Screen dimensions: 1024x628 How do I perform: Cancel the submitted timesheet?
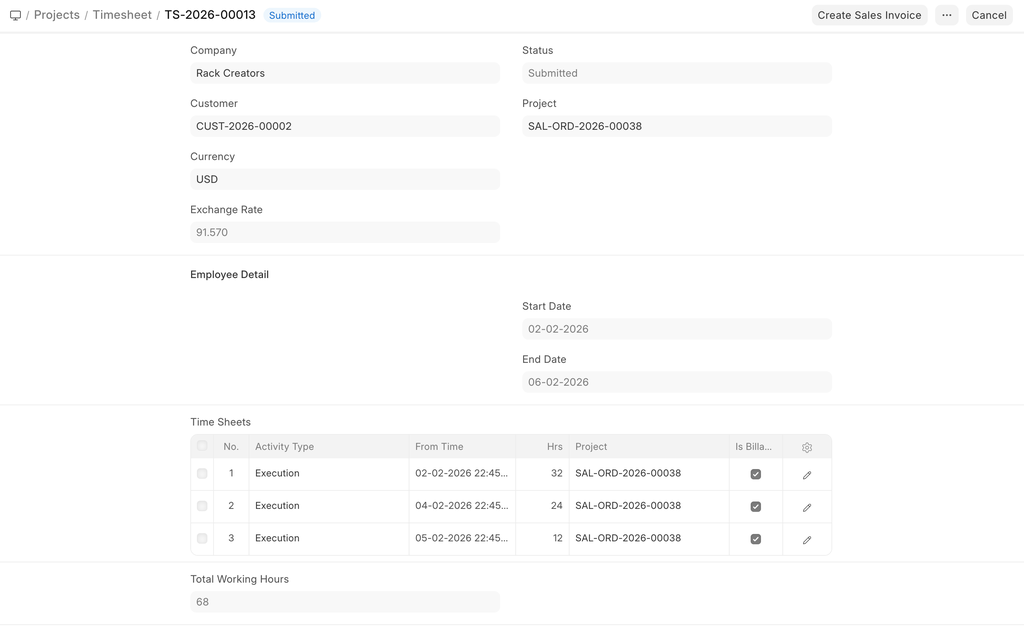coord(988,15)
